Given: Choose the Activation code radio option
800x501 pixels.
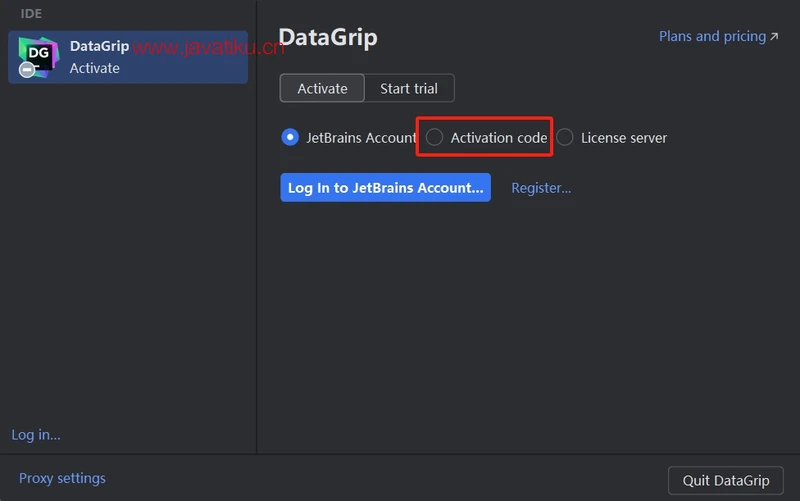Looking at the screenshot, I should click(434, 138).
